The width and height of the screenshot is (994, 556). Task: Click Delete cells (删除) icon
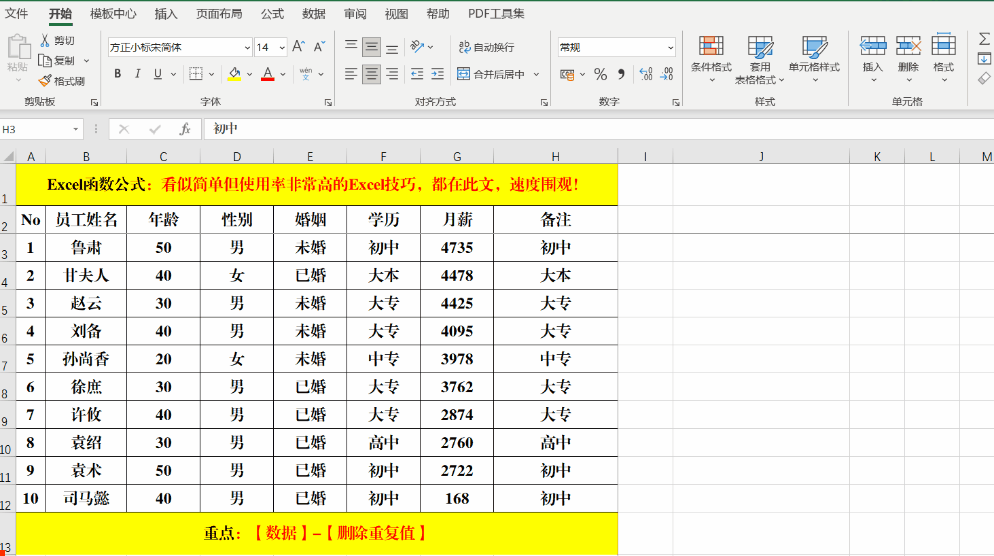tap(908, 46)
